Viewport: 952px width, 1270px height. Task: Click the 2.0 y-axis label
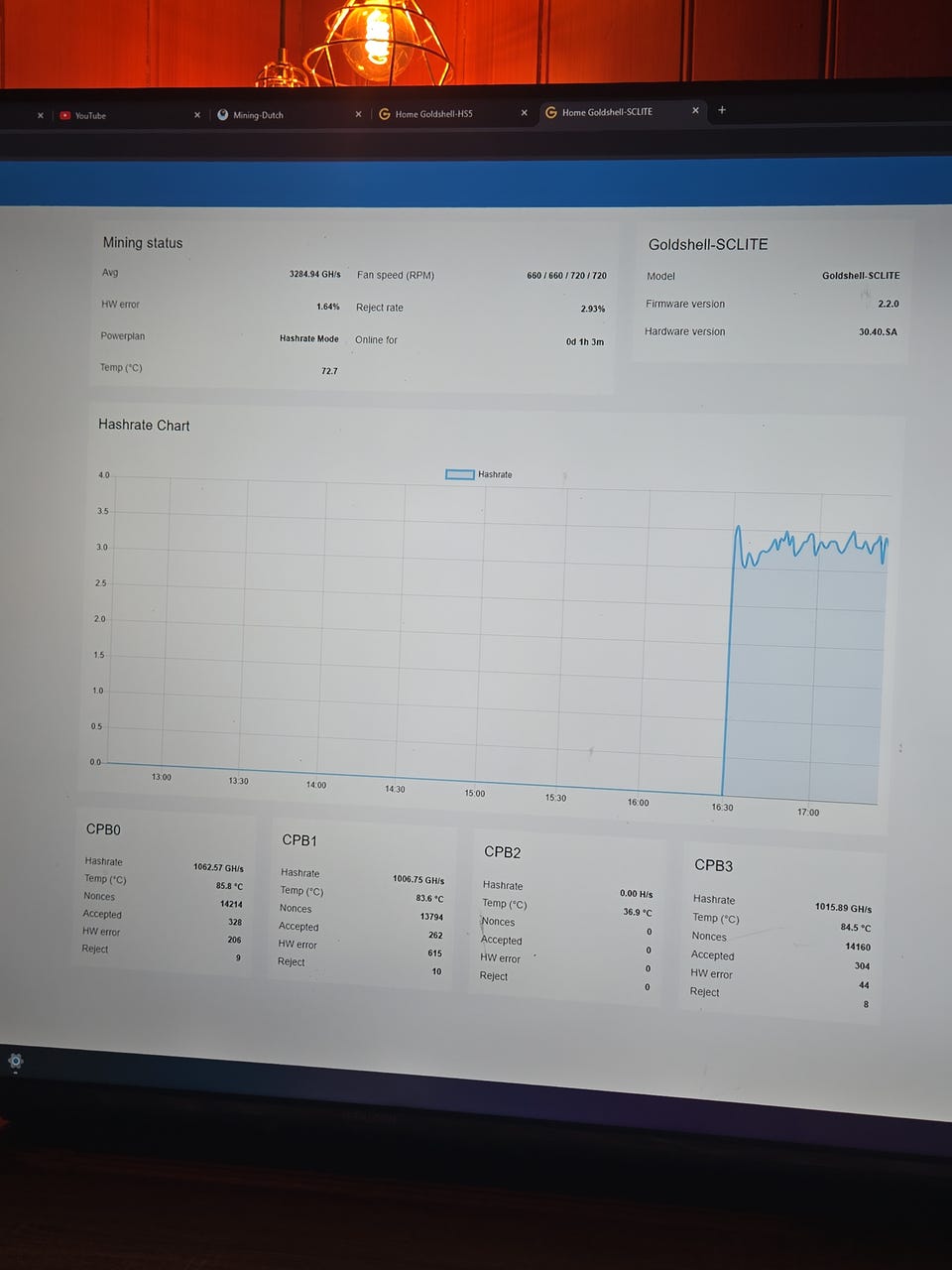pyautogui.click(x=99, y=619)
